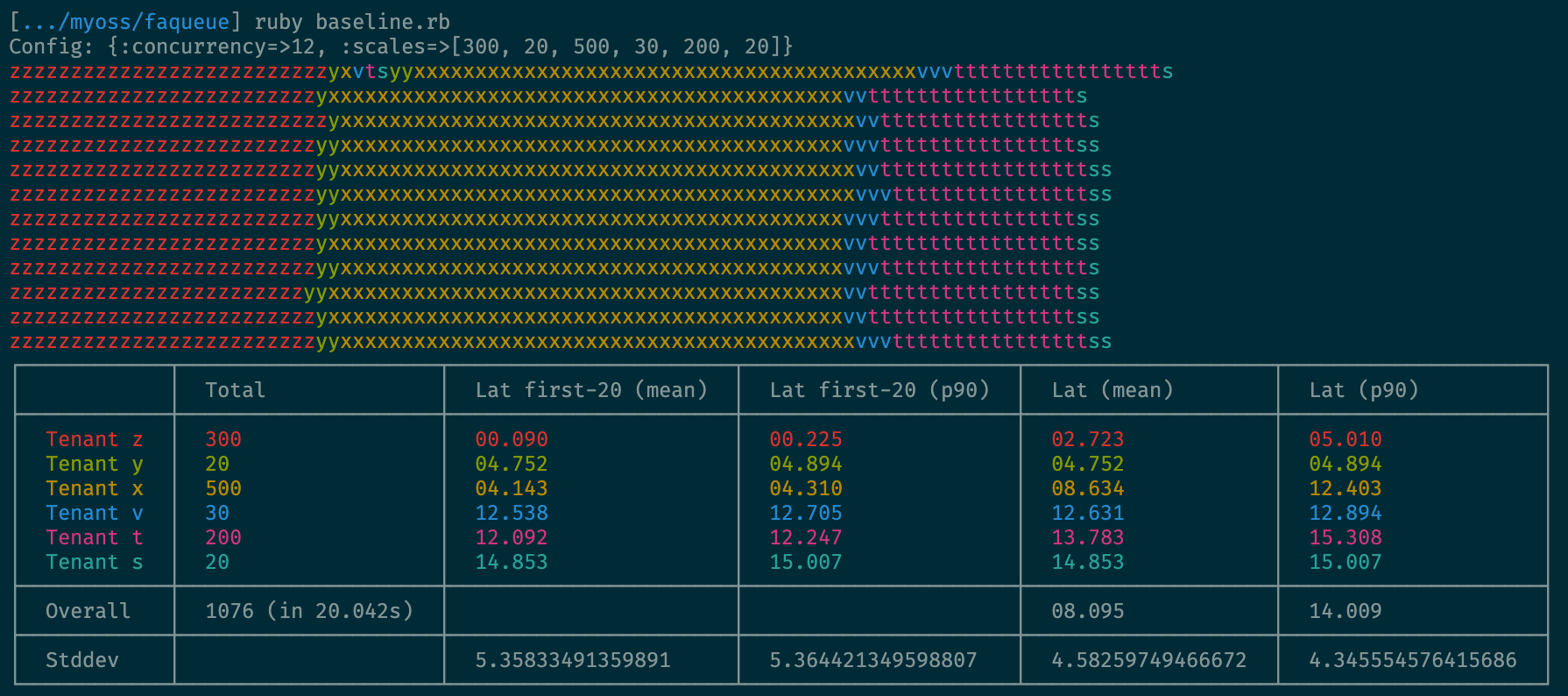Click the value '13.783' for Tenant t
This screenshot has width=1568, height=696.
[x=1088, y=537]
